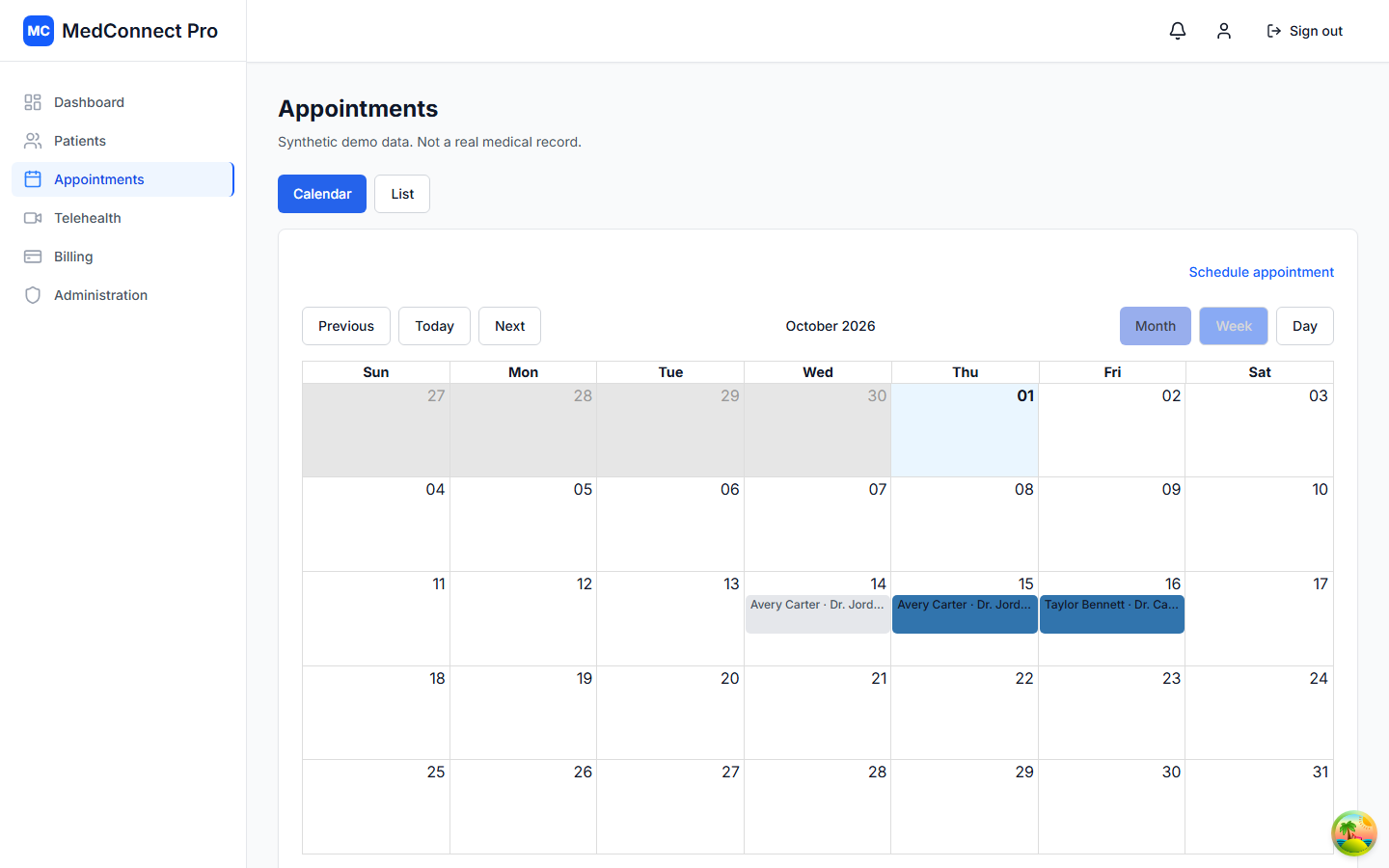Advance to the Next month
Screen dimensions: 1389x868
point(509,326)
